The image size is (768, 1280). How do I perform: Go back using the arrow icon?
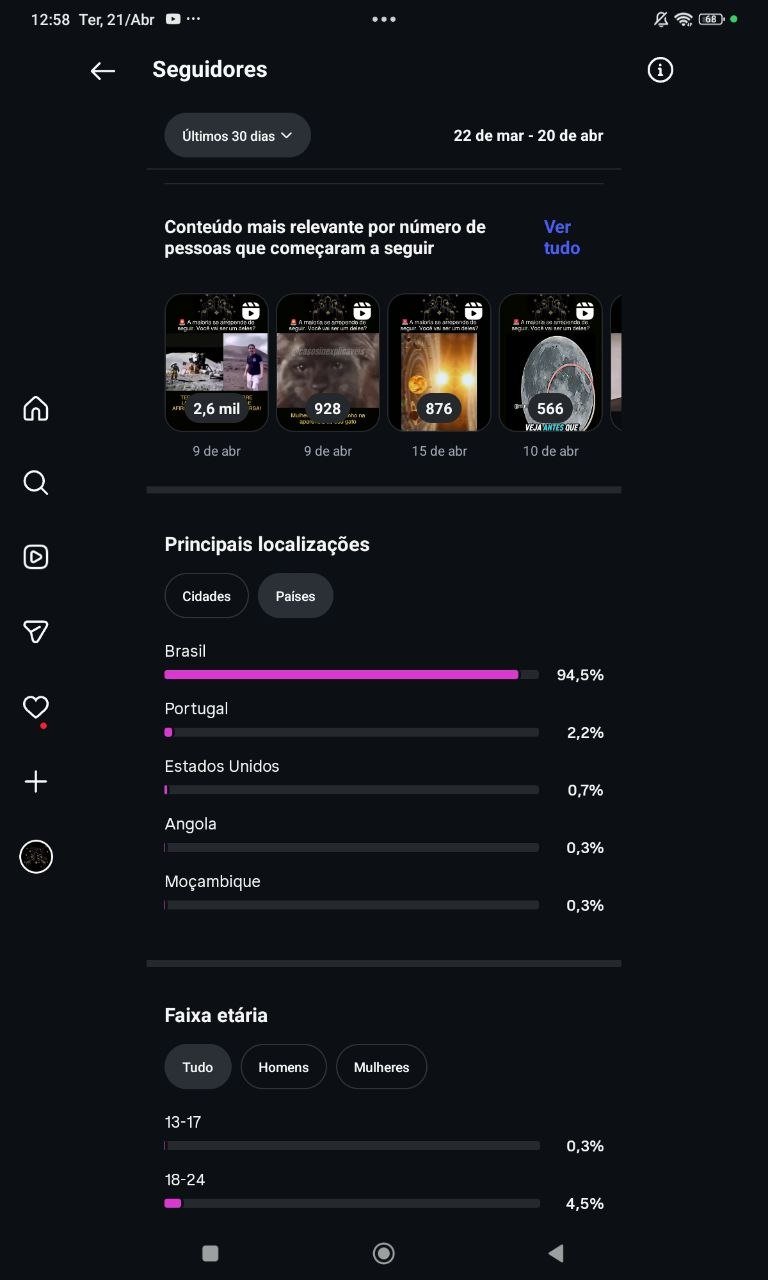pos(103,70)
